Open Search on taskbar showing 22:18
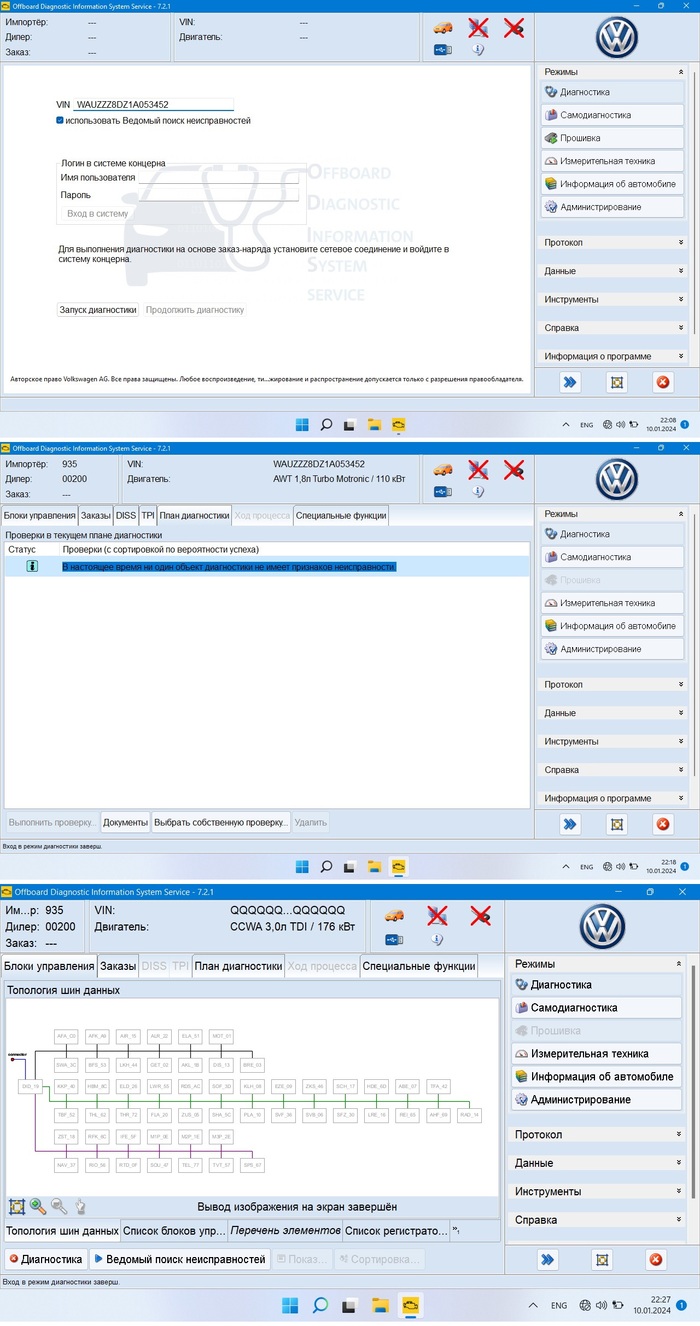700x1326 pixels. coord(326,866)
